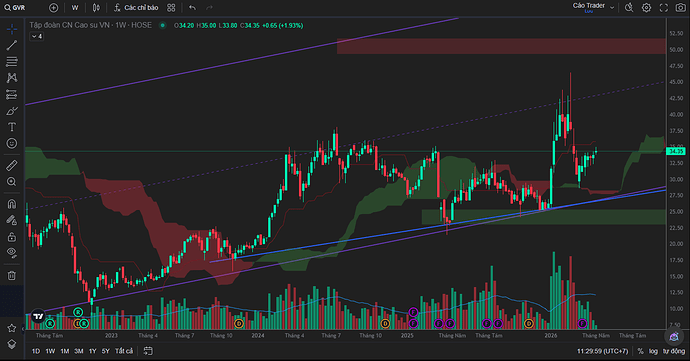The height and width of the screenshot is (361, 690).
Task: Toggle log scale
Action: (x=653, y=351)
